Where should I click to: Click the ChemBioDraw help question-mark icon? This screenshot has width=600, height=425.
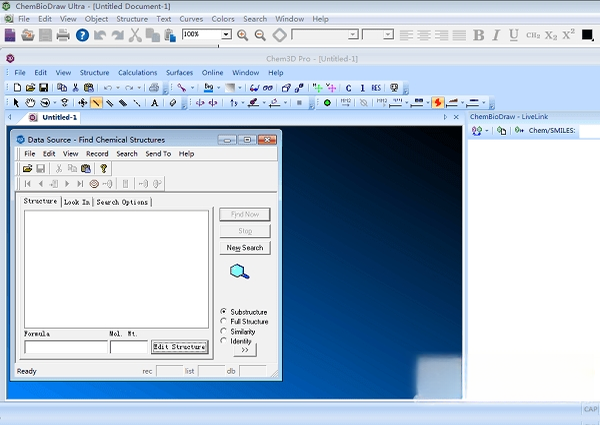pyautogui.click(x=82, y=35)
